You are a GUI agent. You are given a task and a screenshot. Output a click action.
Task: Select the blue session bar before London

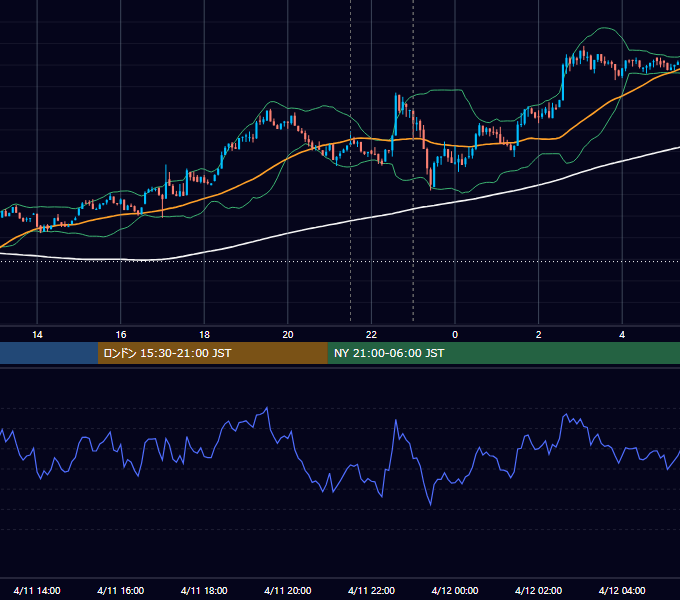(x=49, y=353)
